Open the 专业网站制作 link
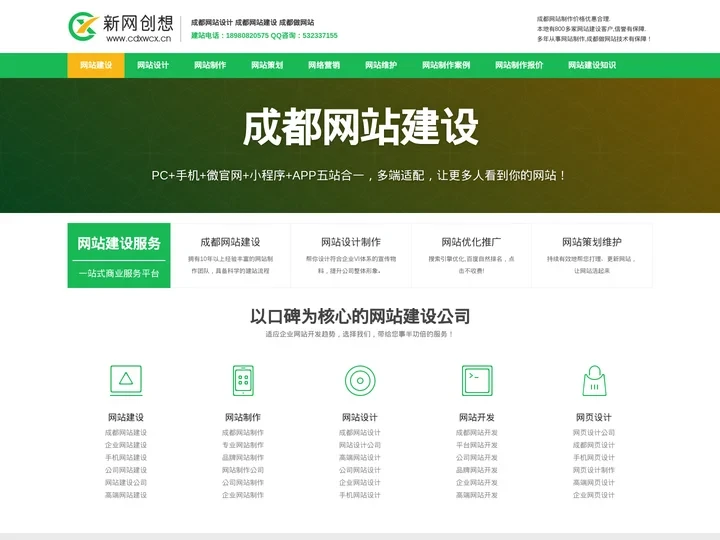This screenshot has height=540, width=720. [243, 445]
